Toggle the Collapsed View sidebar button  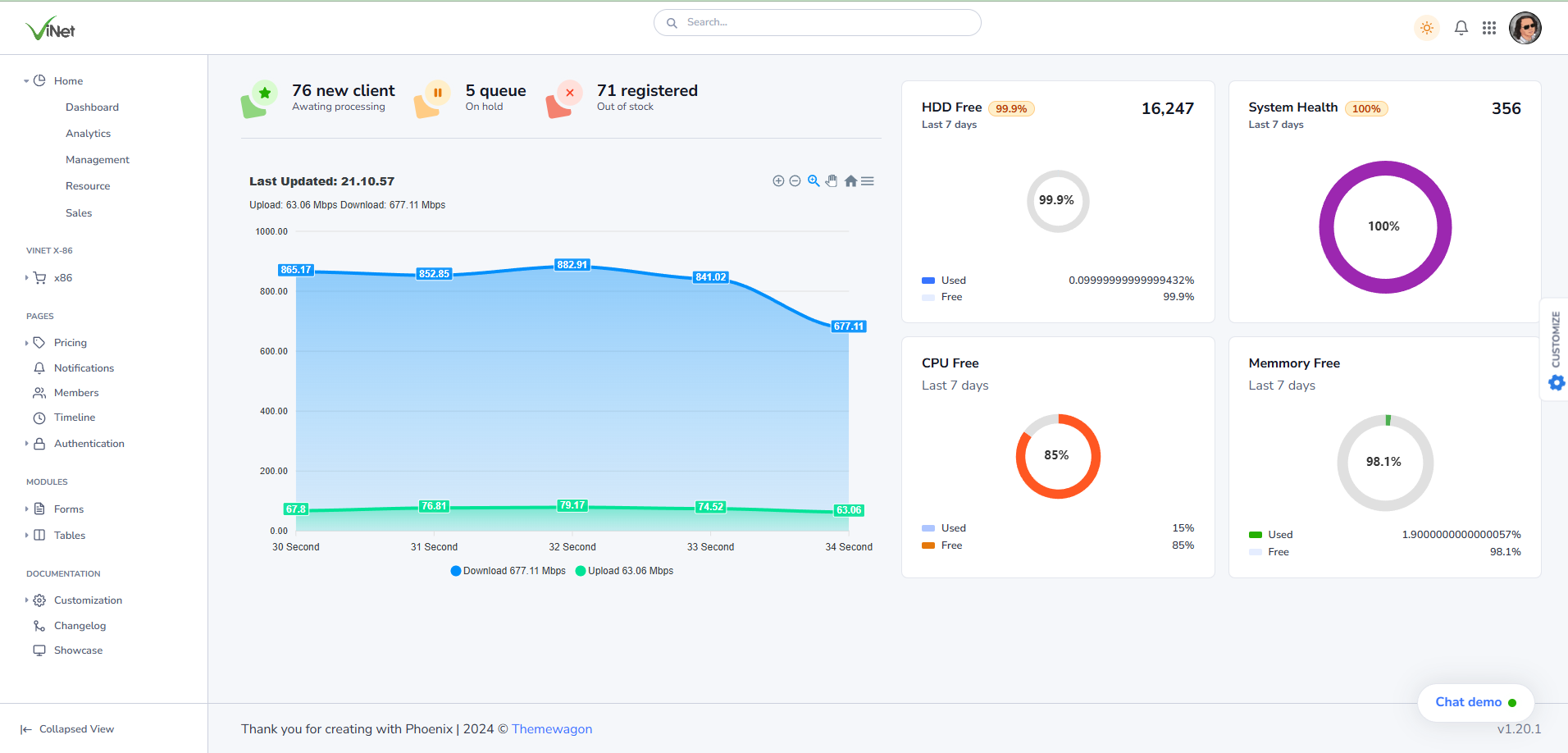click(67, 729)
